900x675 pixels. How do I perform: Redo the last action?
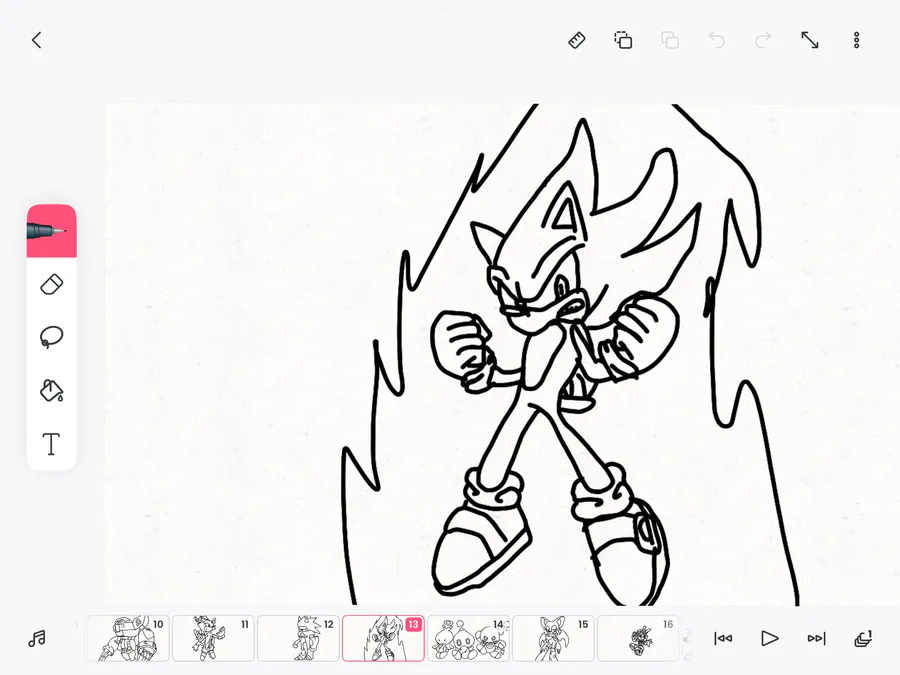(763, 40)
